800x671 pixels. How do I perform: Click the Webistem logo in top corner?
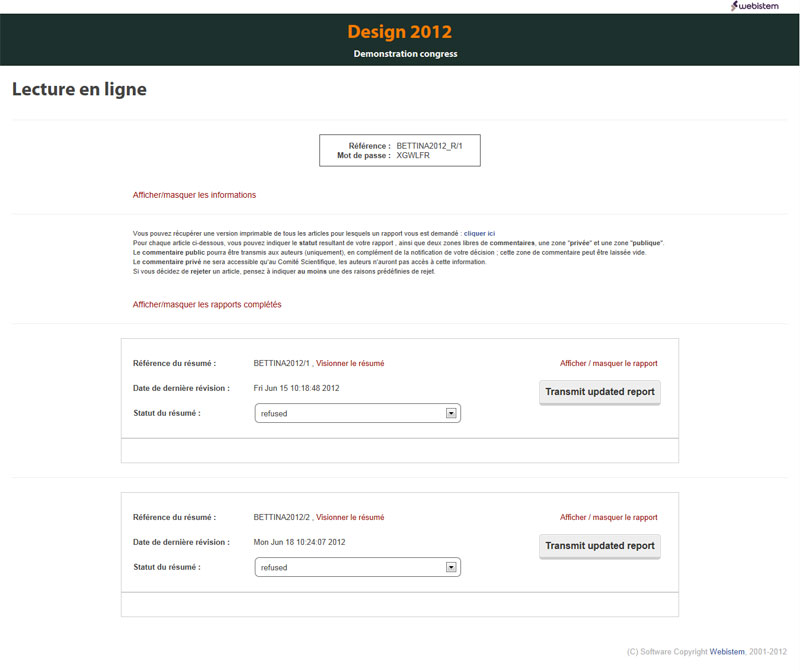pos(764,7)
